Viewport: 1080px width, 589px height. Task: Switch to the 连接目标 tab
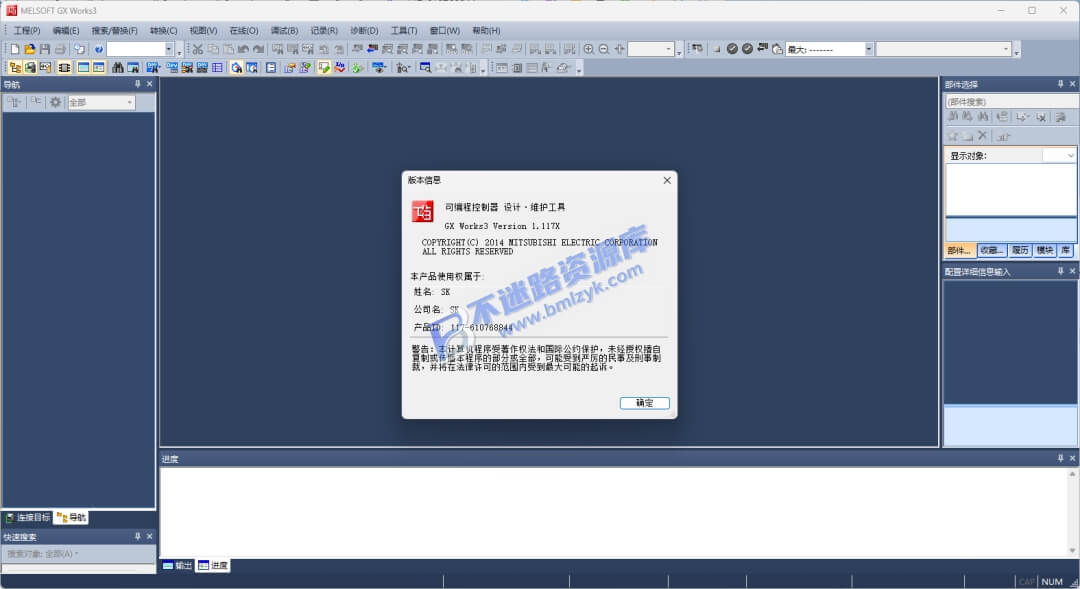(x=28, y=517)
